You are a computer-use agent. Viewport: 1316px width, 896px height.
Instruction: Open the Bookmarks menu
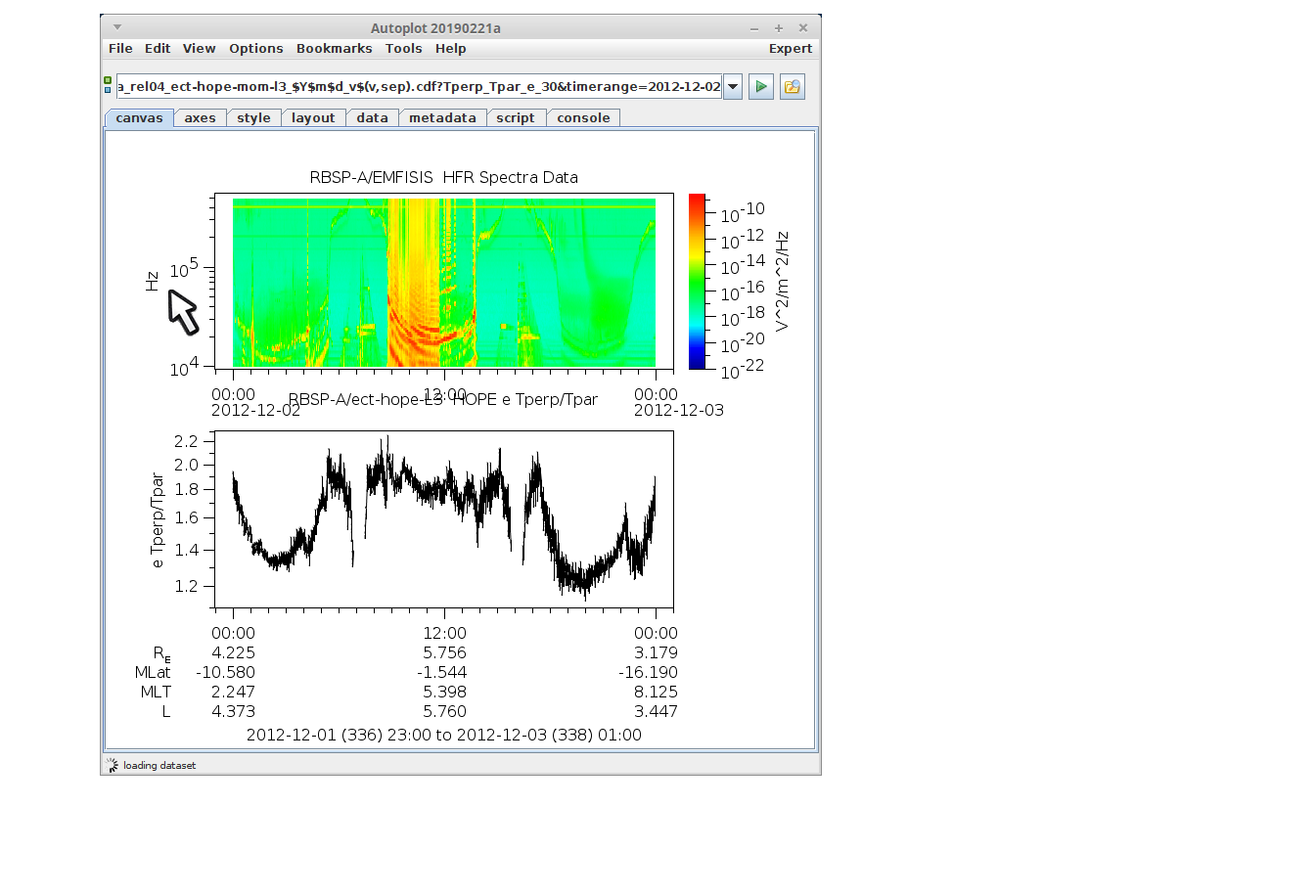pos(334,49)
